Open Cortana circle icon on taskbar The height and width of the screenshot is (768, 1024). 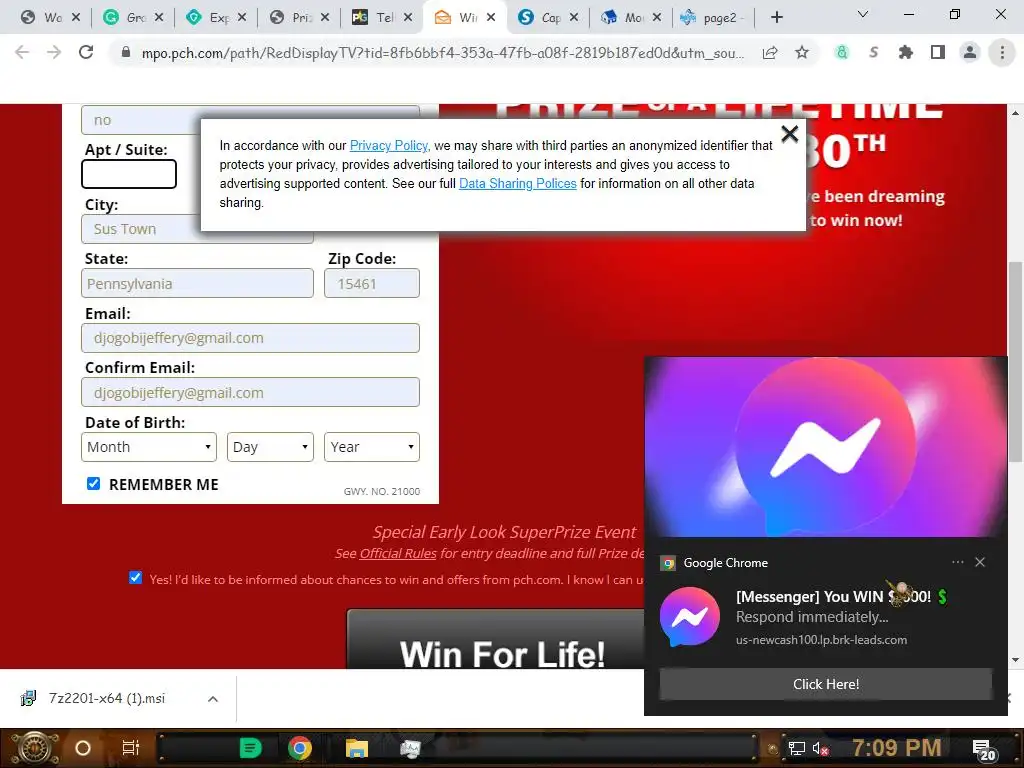[83, 748]
